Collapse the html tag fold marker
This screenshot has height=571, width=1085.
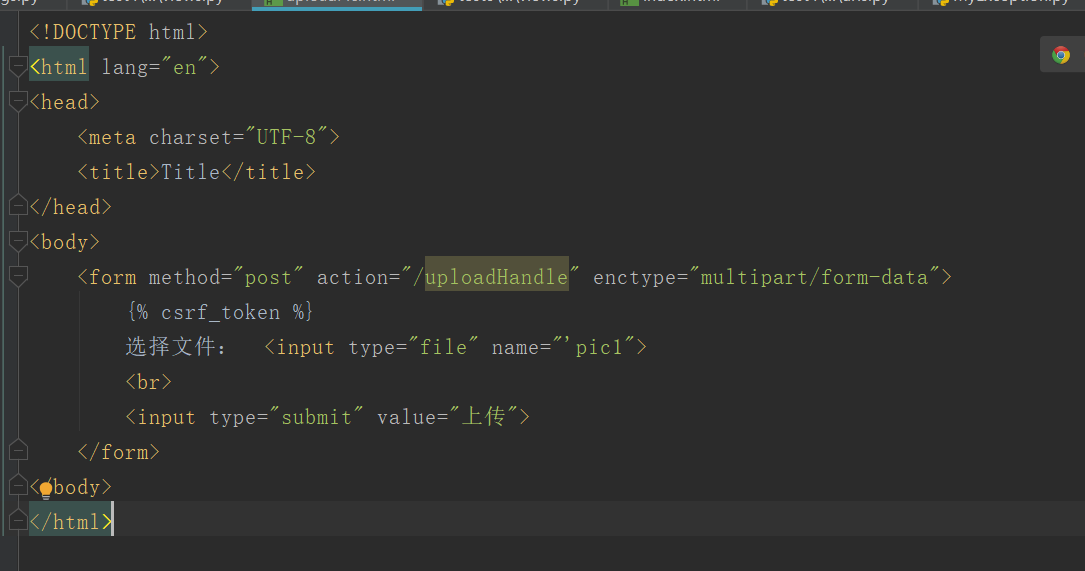[18, 66]
